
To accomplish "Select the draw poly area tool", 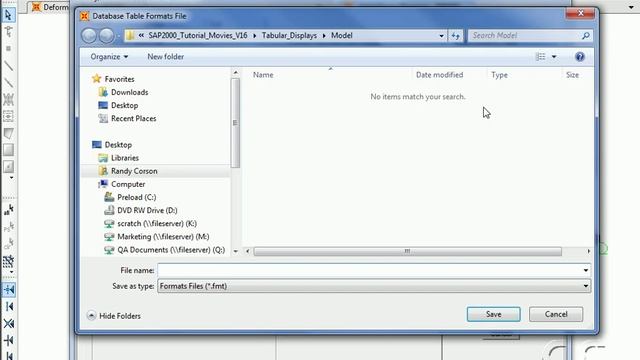I will click(8, 133).
